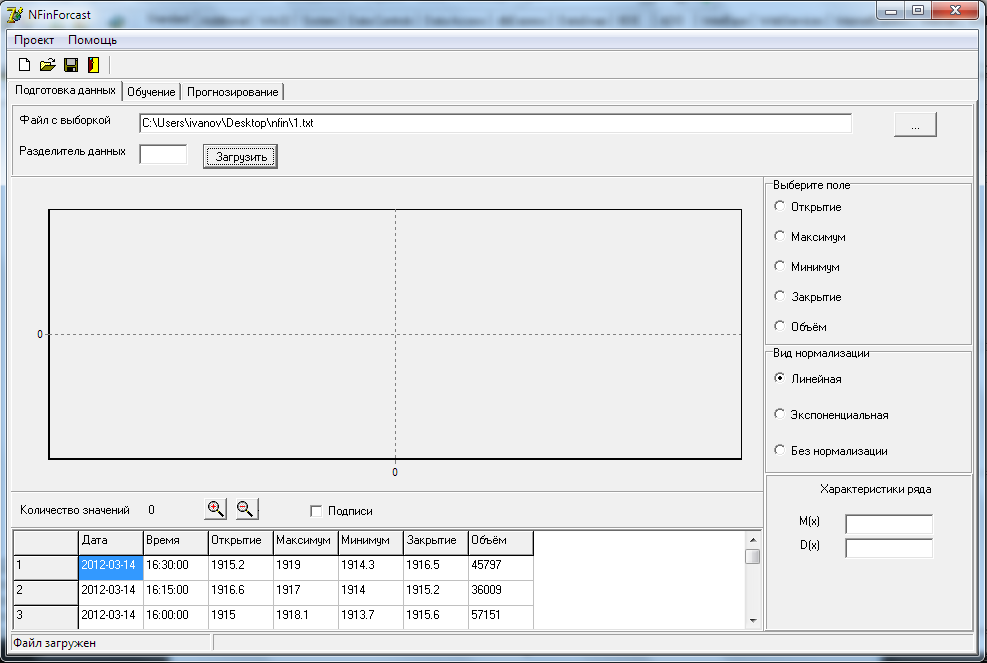This screenshot has width=987, height=663.
Task: Switch to the Прогнозирование tab
Action: (x=232, y=92)
